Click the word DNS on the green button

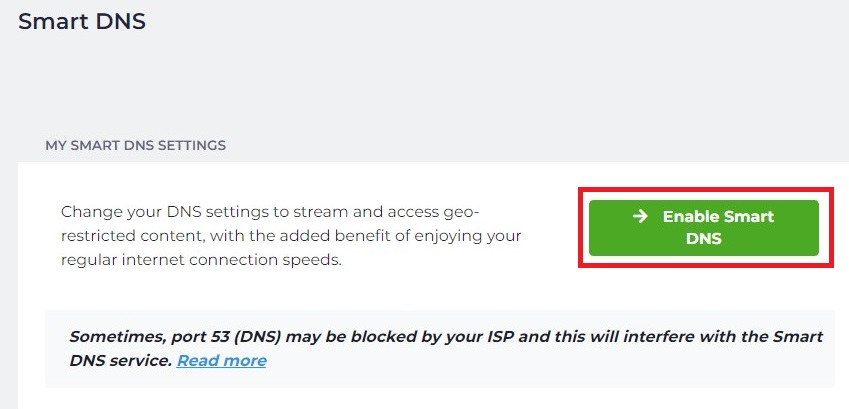[x=703, y=238]
